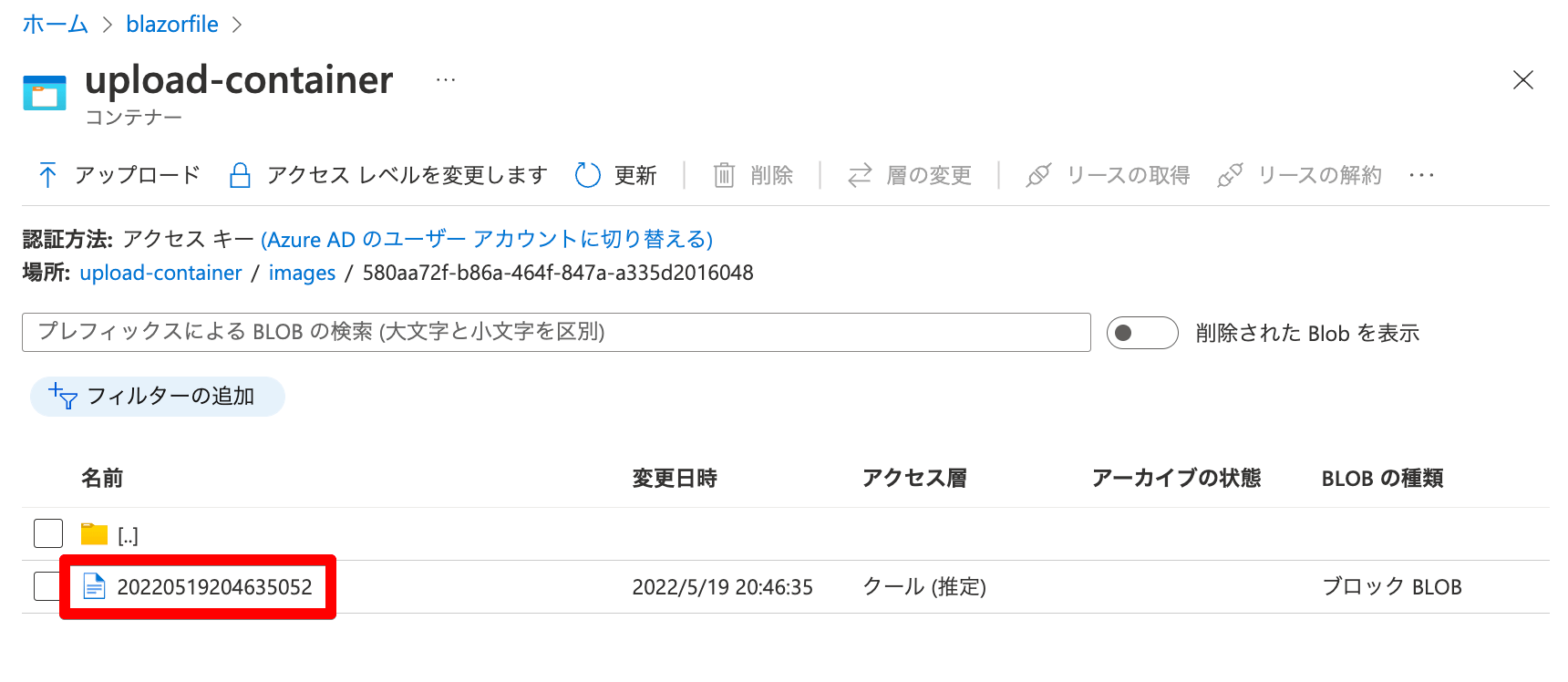Open the blazorfile breadcrumb link
This screenshot has width=1568, height=682.
point(172,25)
